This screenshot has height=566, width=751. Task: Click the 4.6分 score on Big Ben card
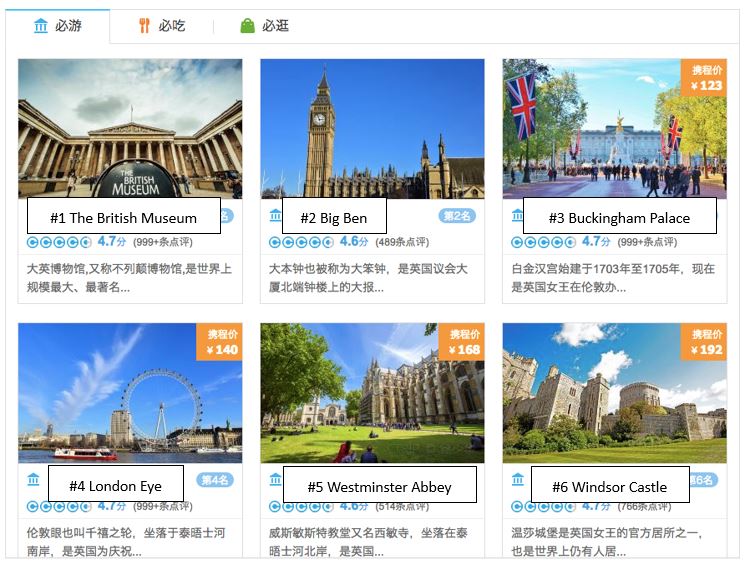[354, 241]
